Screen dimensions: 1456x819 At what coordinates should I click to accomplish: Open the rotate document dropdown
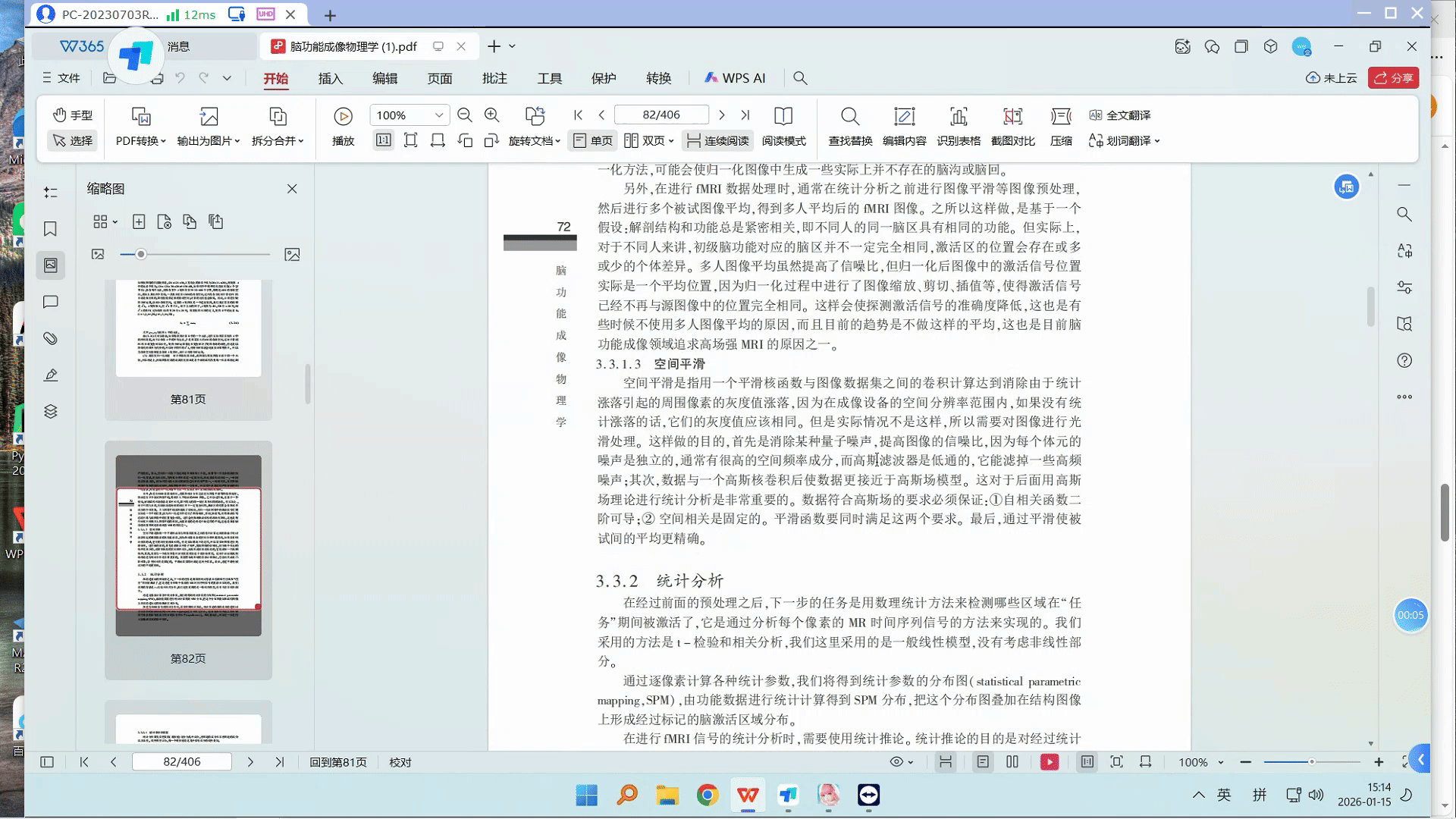tap(535, 141)
